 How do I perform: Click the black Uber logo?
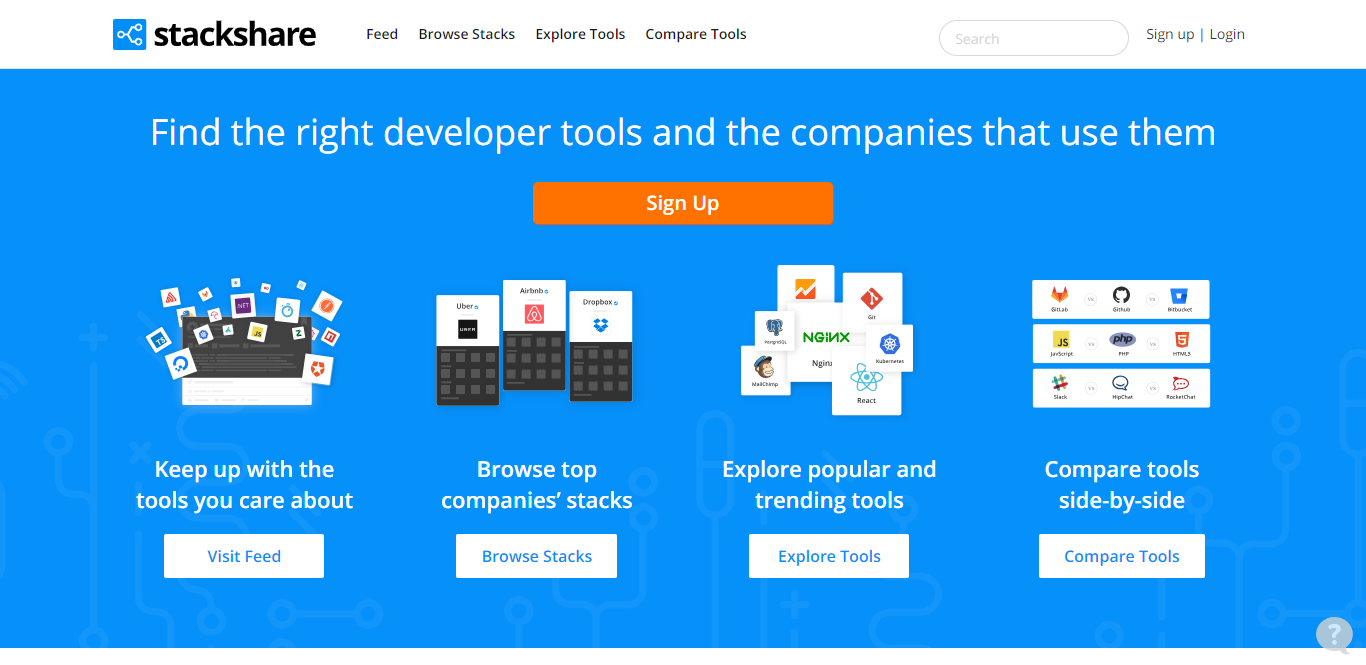[467, 329]
